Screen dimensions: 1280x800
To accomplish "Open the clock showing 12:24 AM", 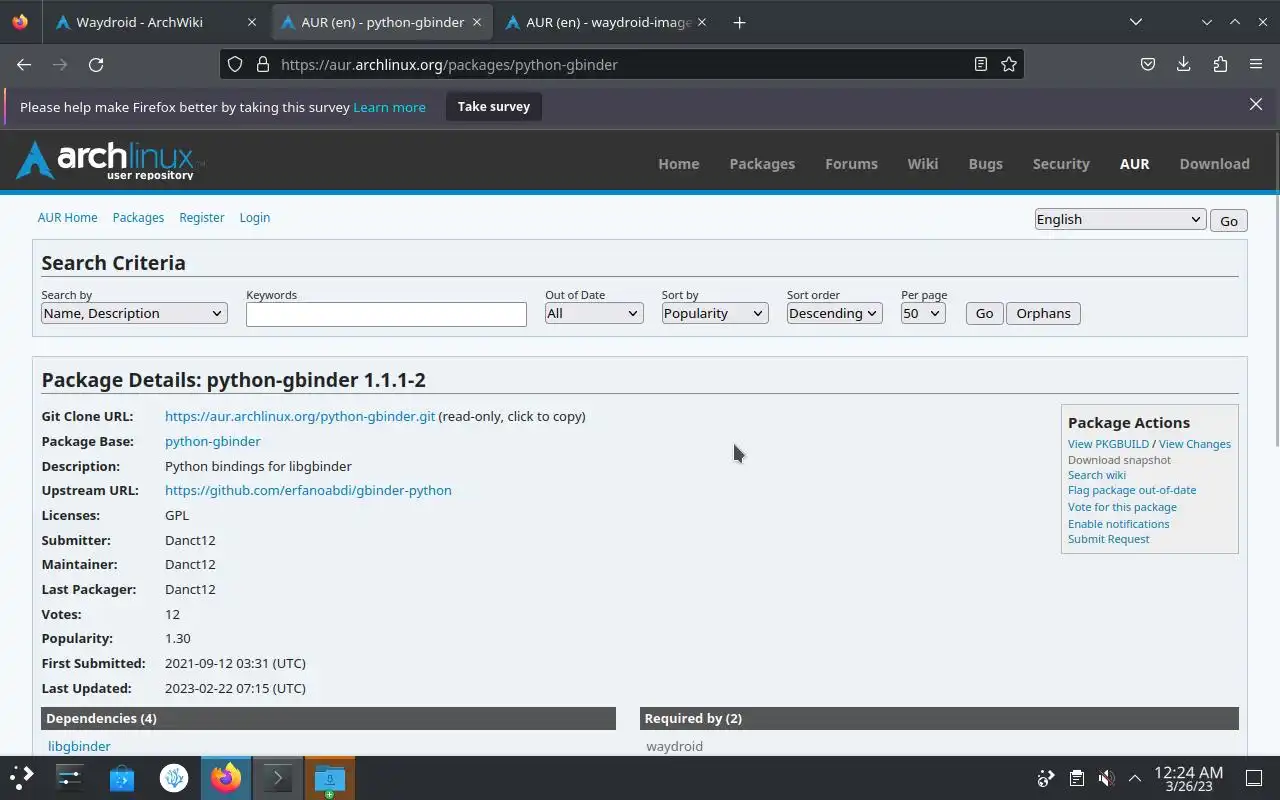I will click(x=1188, y=778).
